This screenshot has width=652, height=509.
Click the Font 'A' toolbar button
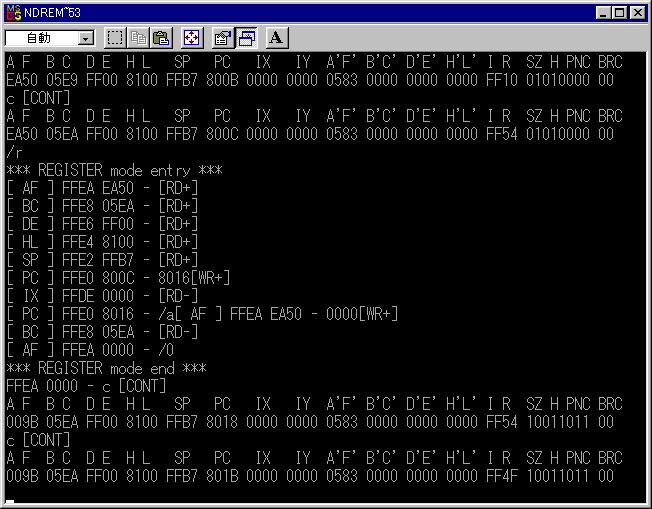(277, 38)
